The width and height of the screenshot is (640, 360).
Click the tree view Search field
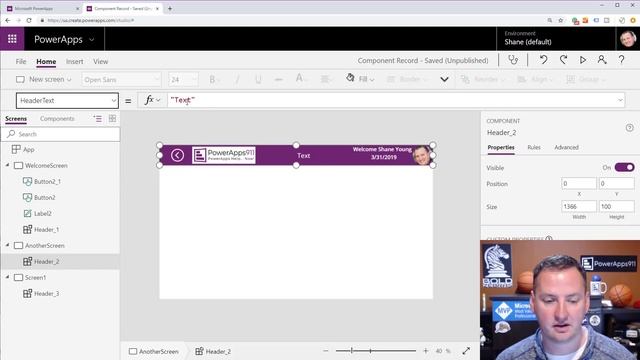[x=61, y=134]
